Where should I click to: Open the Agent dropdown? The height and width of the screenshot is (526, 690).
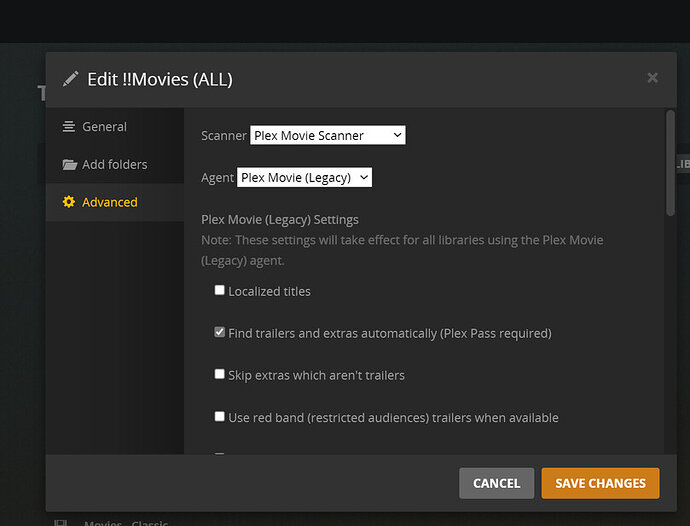click(304, 177)
